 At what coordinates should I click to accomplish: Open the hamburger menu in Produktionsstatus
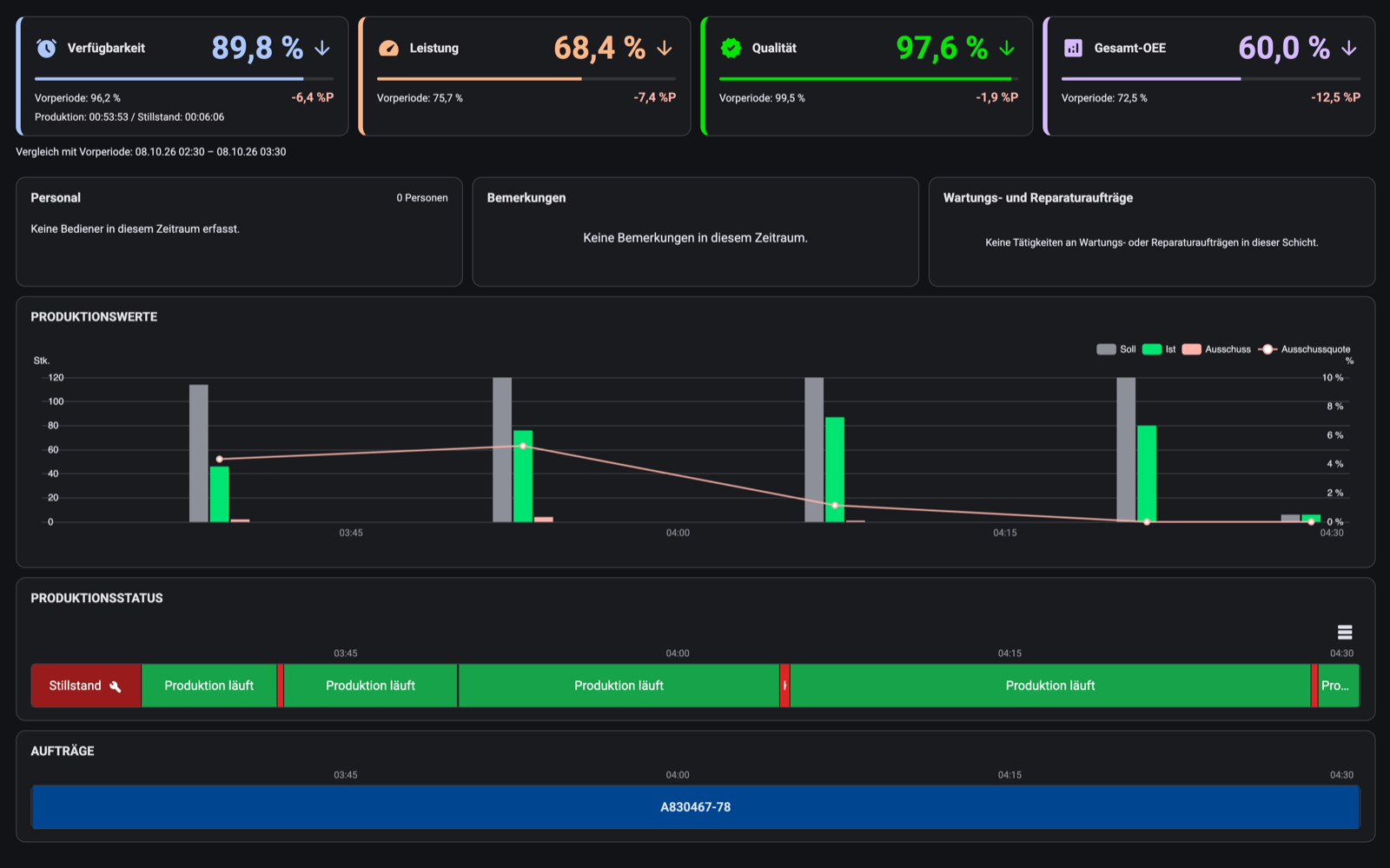(1345, 632)
